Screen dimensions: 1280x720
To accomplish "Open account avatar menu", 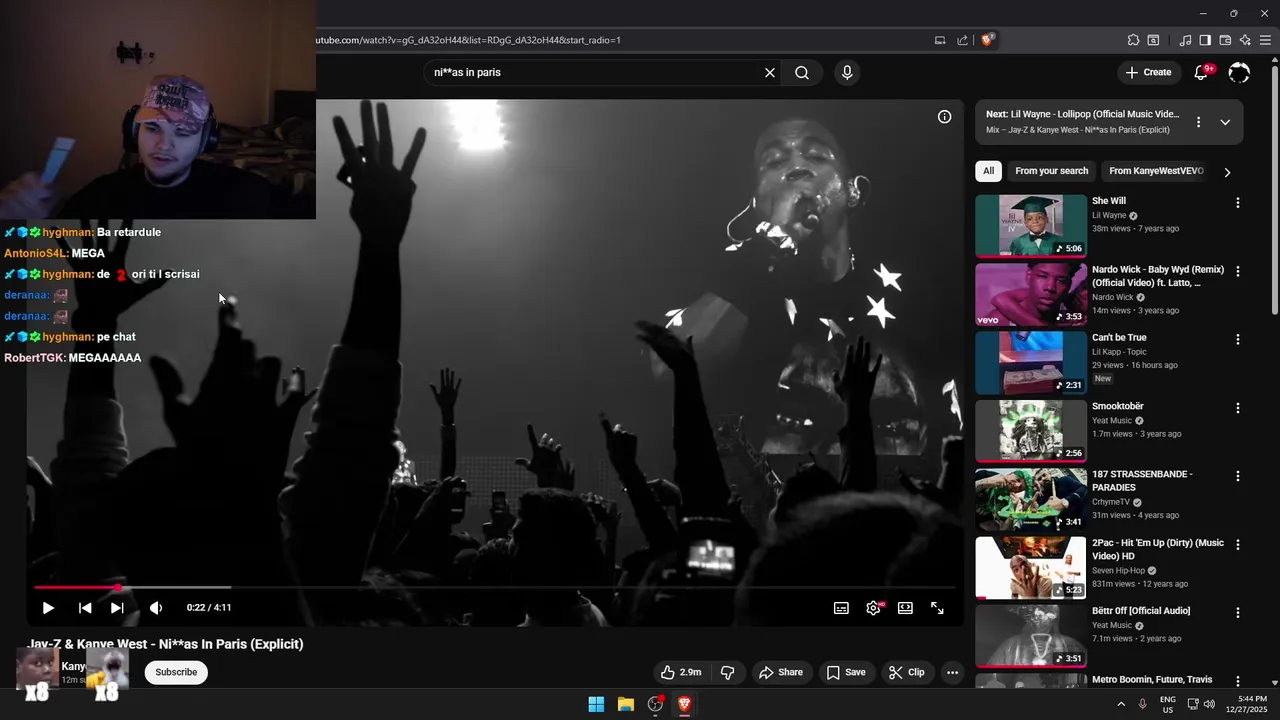I will click(1239, 73).
